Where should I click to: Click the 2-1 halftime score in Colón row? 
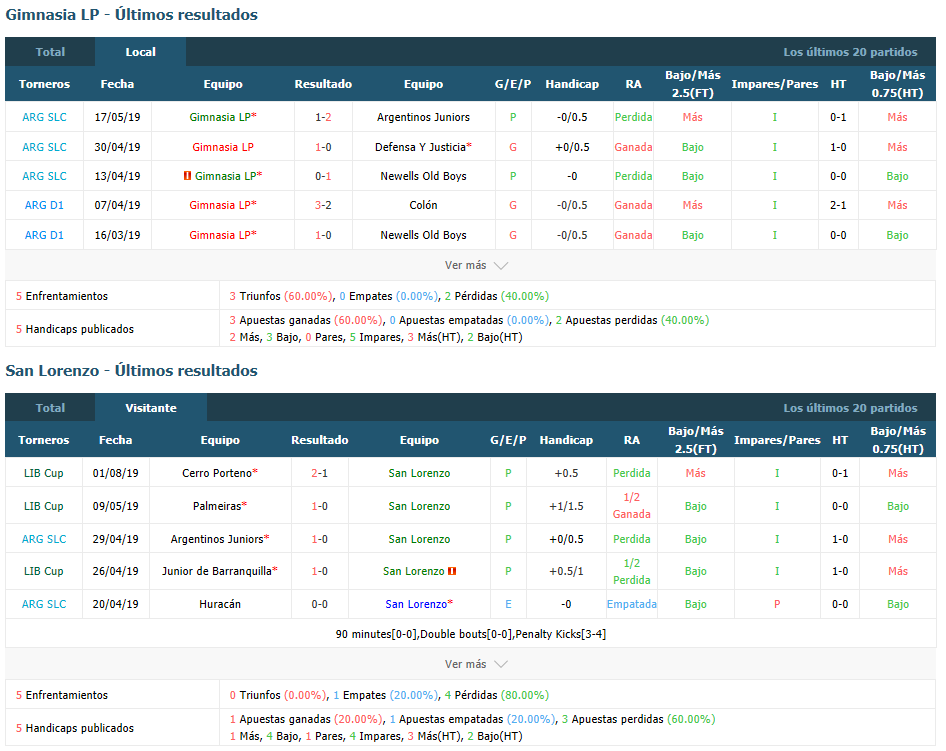[x=838, y=205]
